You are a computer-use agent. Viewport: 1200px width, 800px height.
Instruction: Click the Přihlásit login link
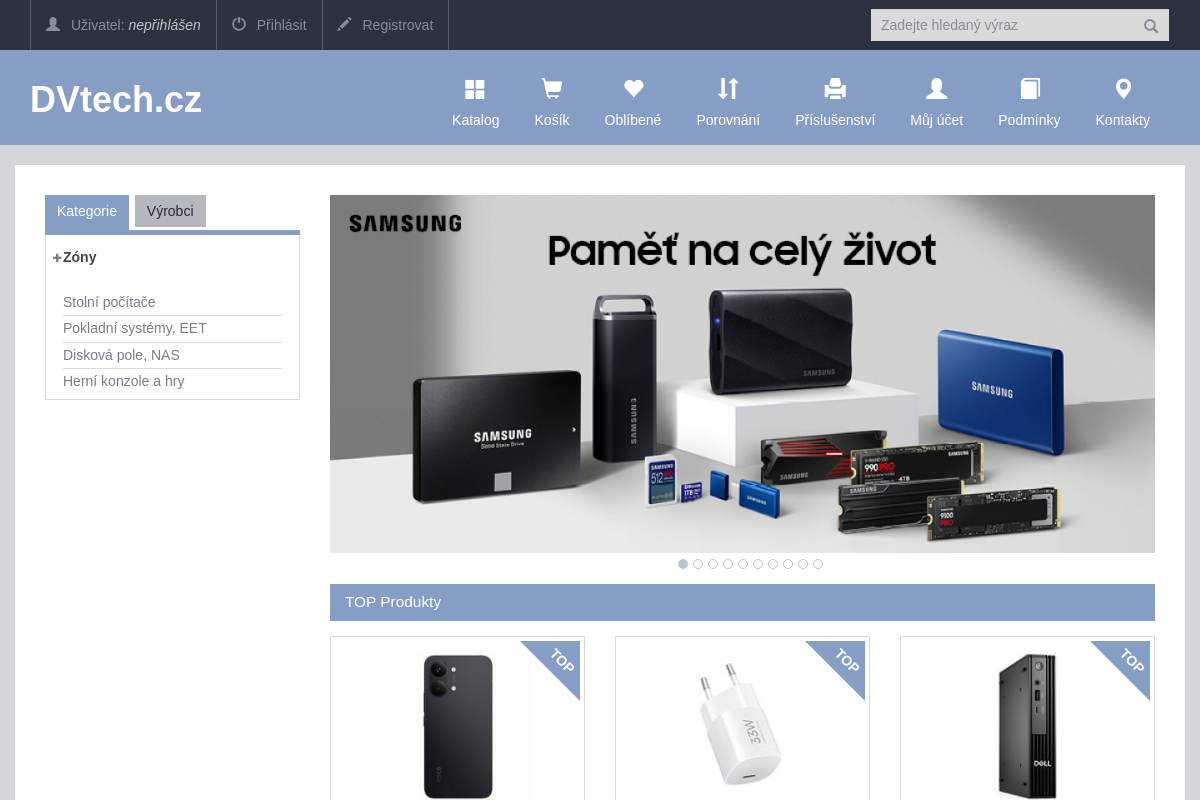tap(282, 25)
